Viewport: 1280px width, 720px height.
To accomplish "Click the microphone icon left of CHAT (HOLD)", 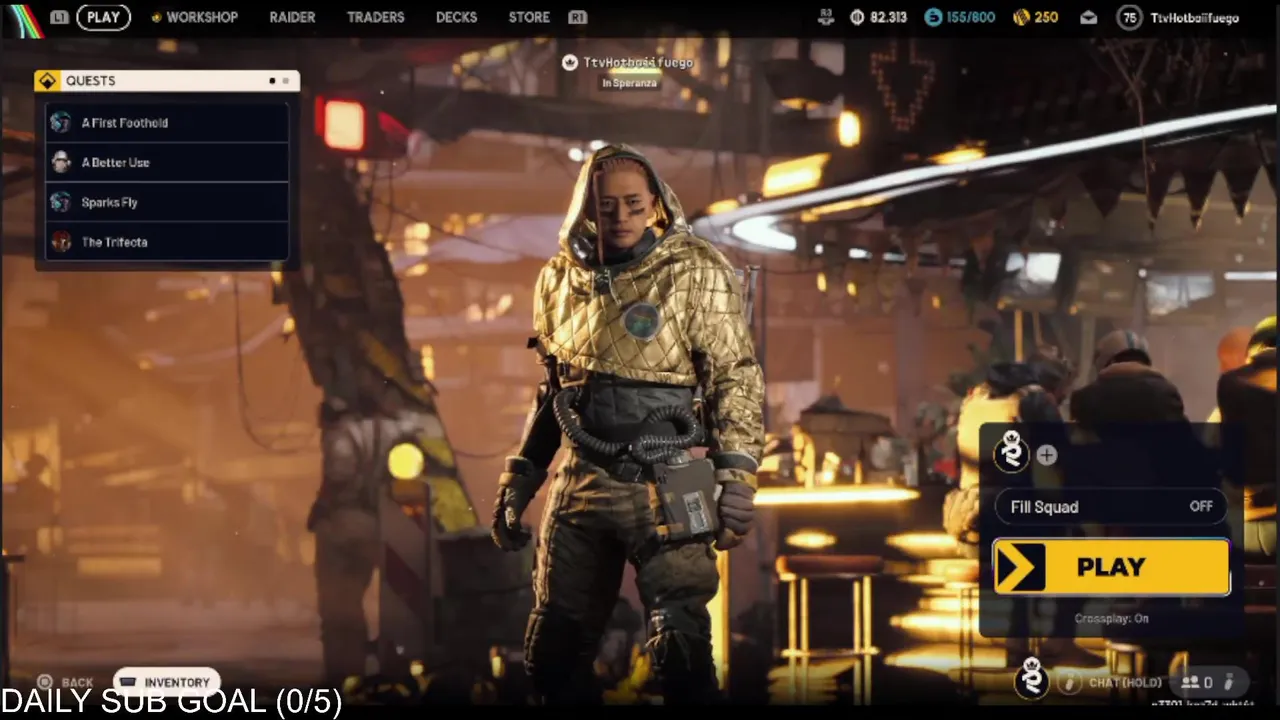I will pyautogui.click(x=1070, y=683).
